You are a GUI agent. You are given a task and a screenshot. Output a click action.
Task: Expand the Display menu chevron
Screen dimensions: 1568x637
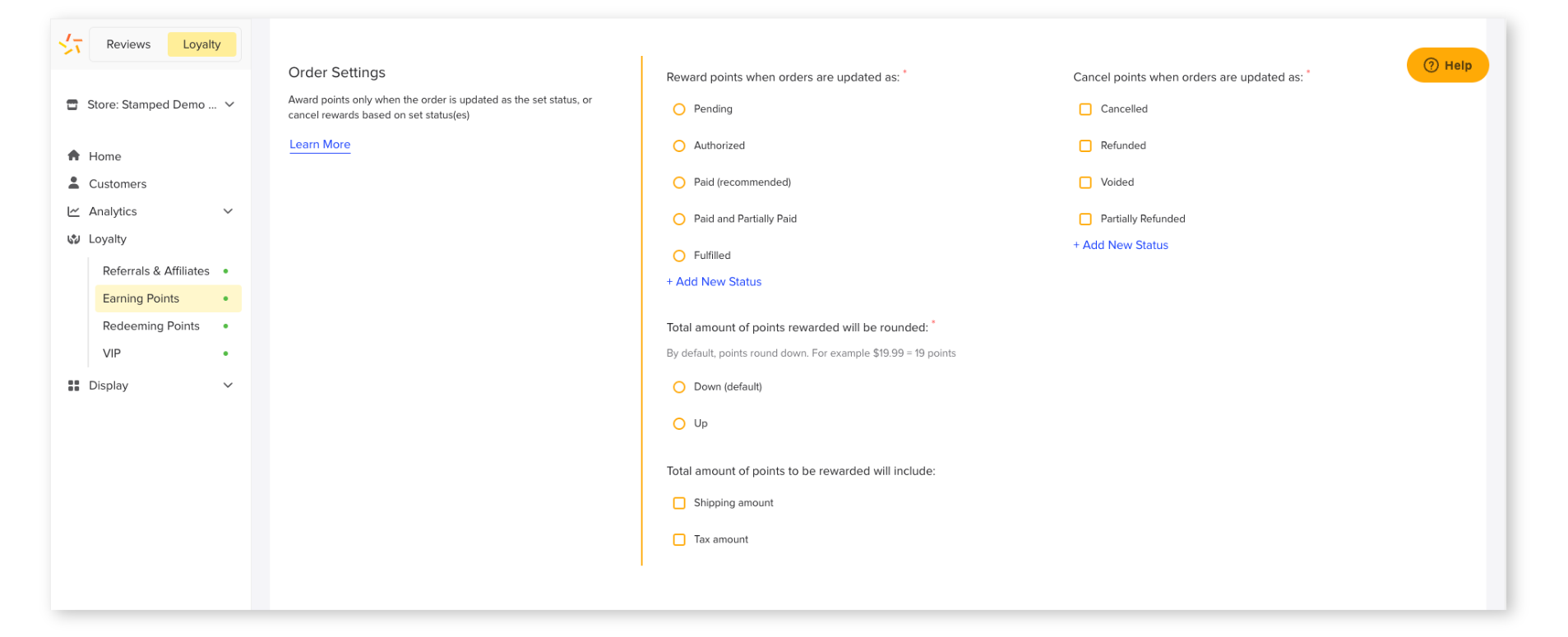tap(229, 385)
